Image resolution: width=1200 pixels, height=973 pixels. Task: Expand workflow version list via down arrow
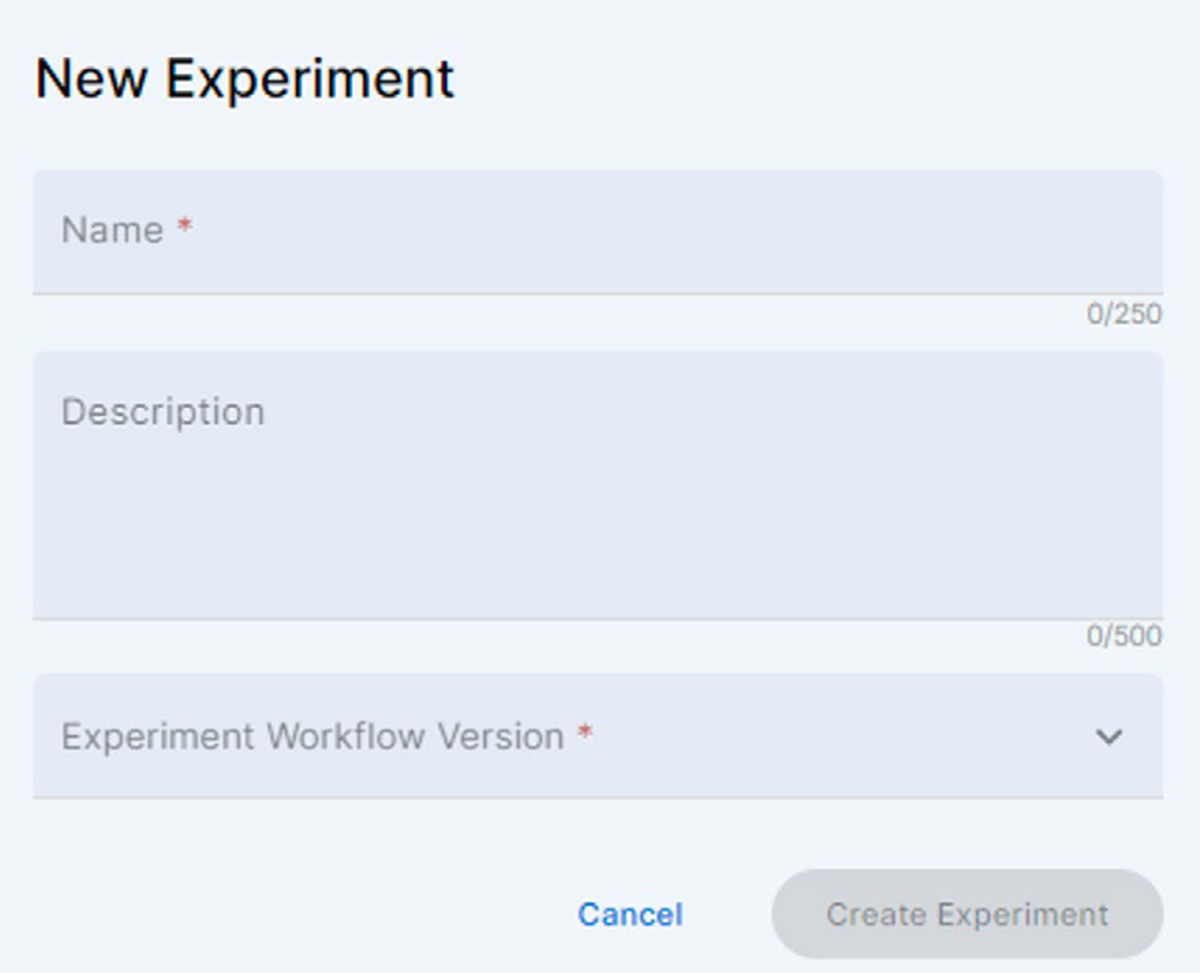(1109, 737)
